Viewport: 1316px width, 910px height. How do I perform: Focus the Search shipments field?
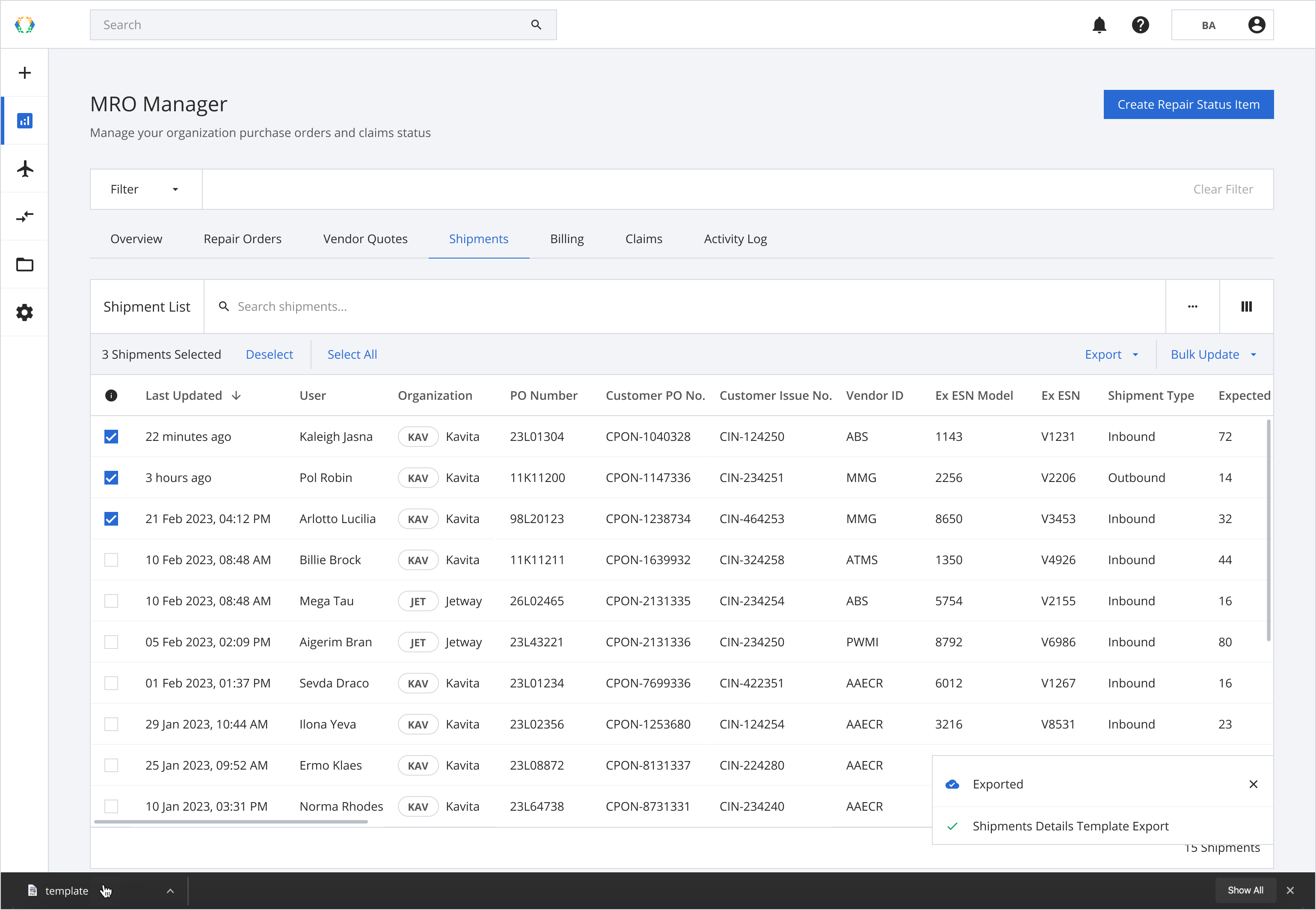685,307
